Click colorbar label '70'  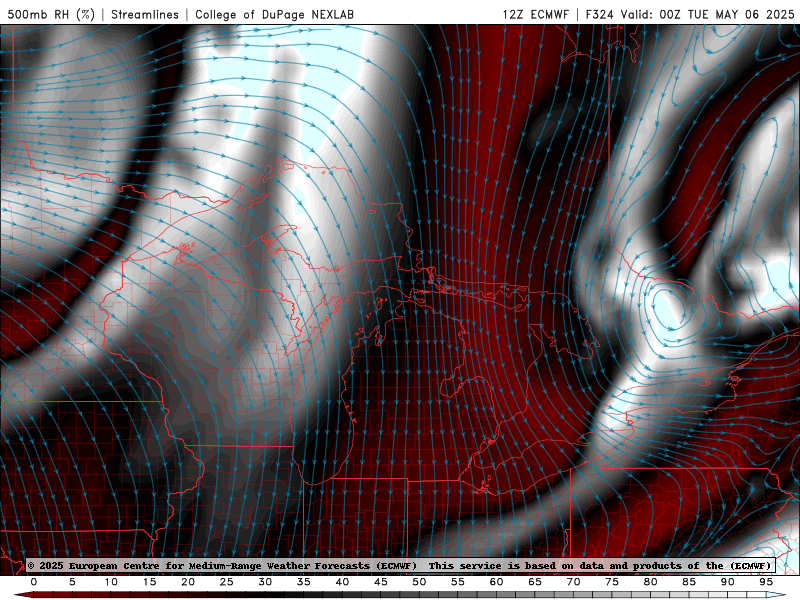(x=573, y=582)
